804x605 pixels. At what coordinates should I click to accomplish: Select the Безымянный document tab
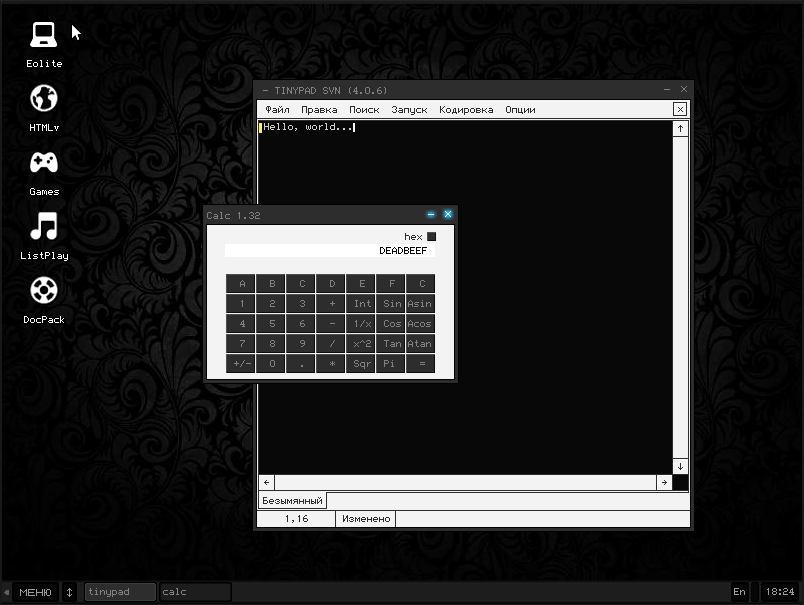click(292, 500)
